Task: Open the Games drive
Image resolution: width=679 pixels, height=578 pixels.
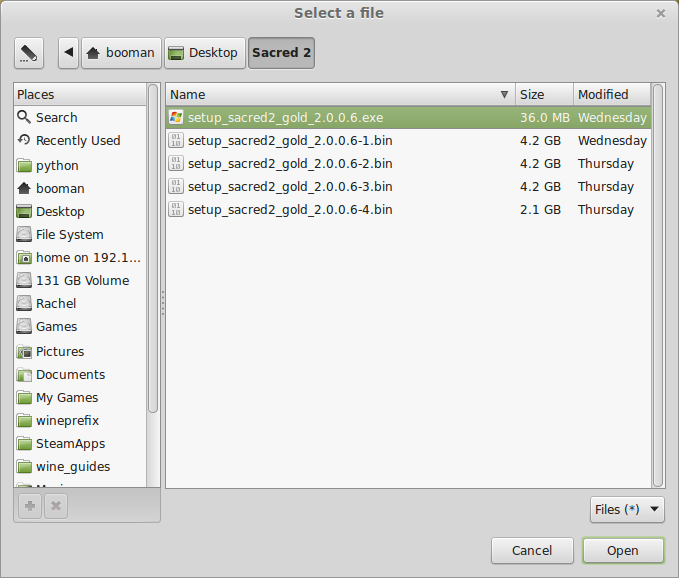Action: click(80, 326)
